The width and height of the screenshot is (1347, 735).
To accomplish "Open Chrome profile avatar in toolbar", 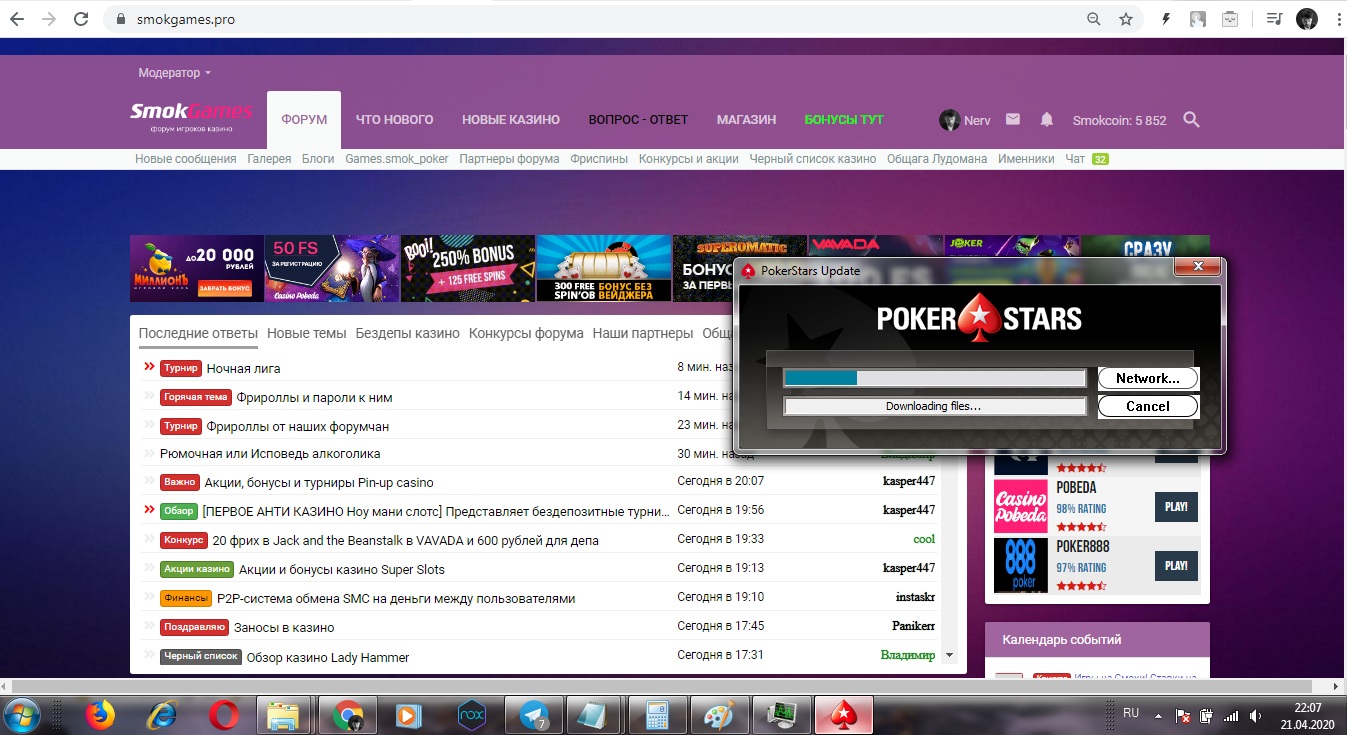I will coord(1306,19).
